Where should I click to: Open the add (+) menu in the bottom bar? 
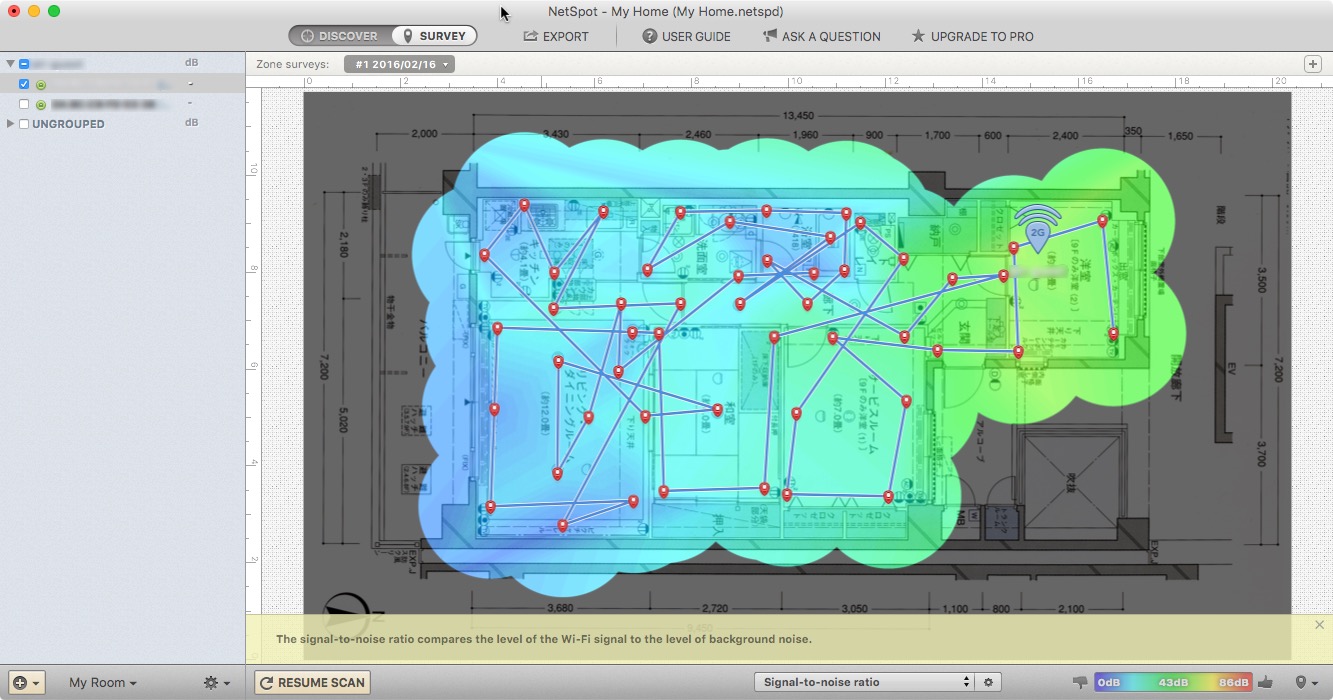[x=27, y=683]
